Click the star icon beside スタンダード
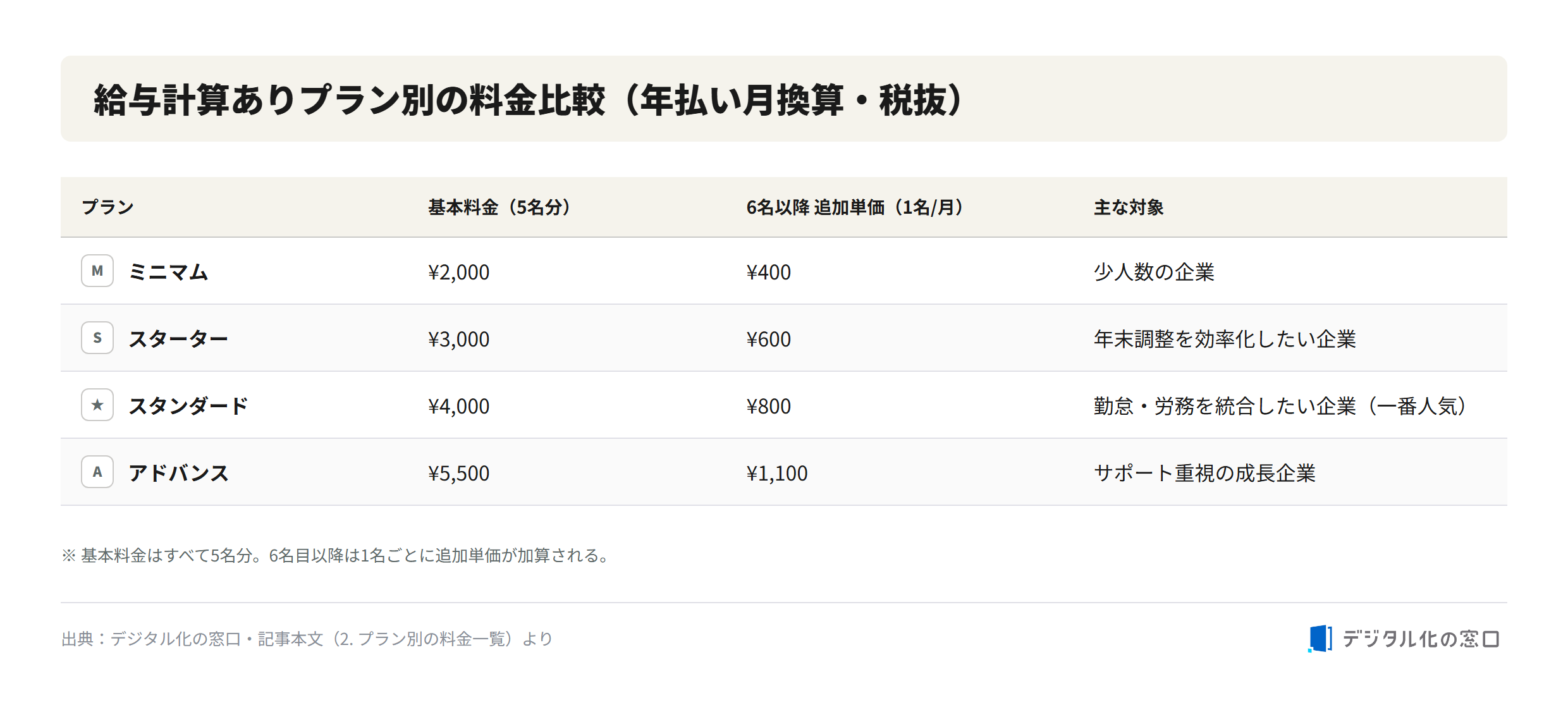Screen dimensions: 1568x712 [x=97, y=405]
